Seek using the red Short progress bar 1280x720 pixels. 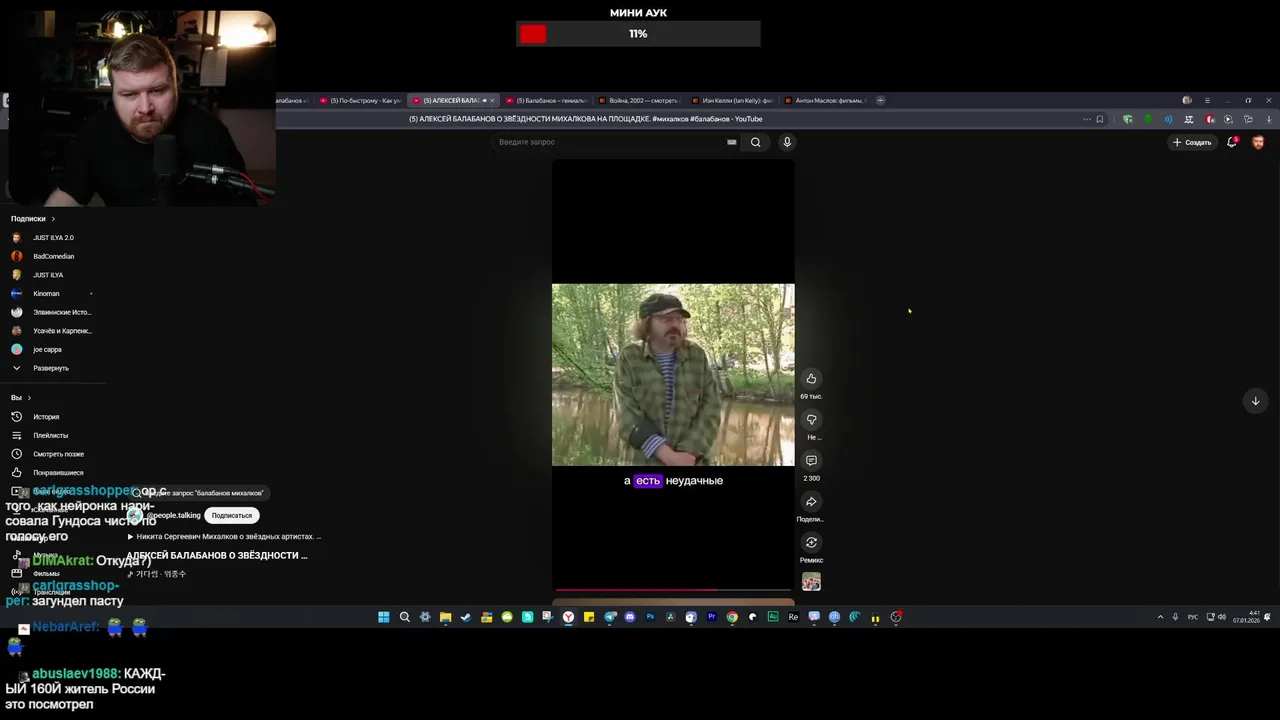(x=673, y=590)
